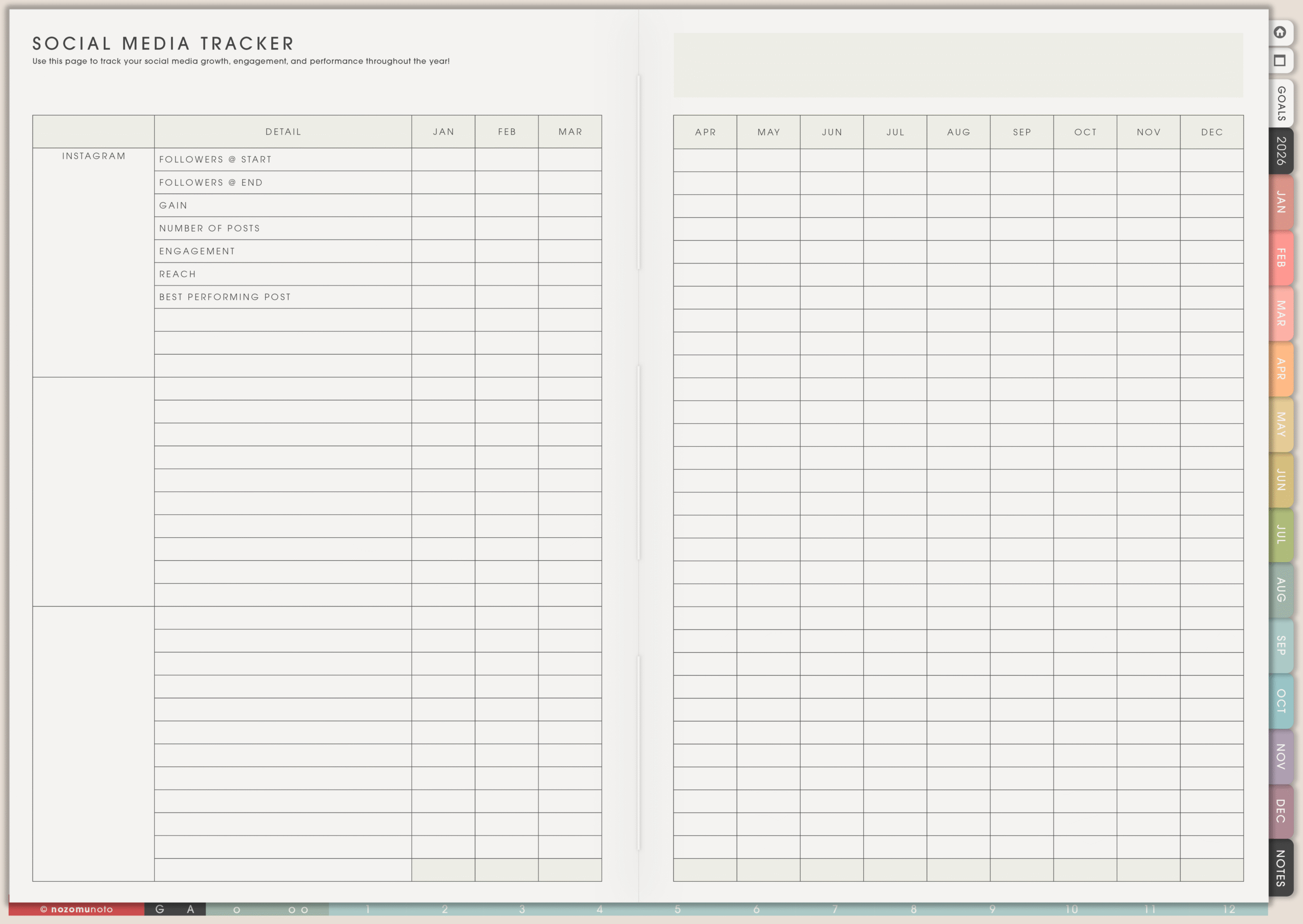Click the double circle icon in bottom bar
1303x924 pixels.
298,910
